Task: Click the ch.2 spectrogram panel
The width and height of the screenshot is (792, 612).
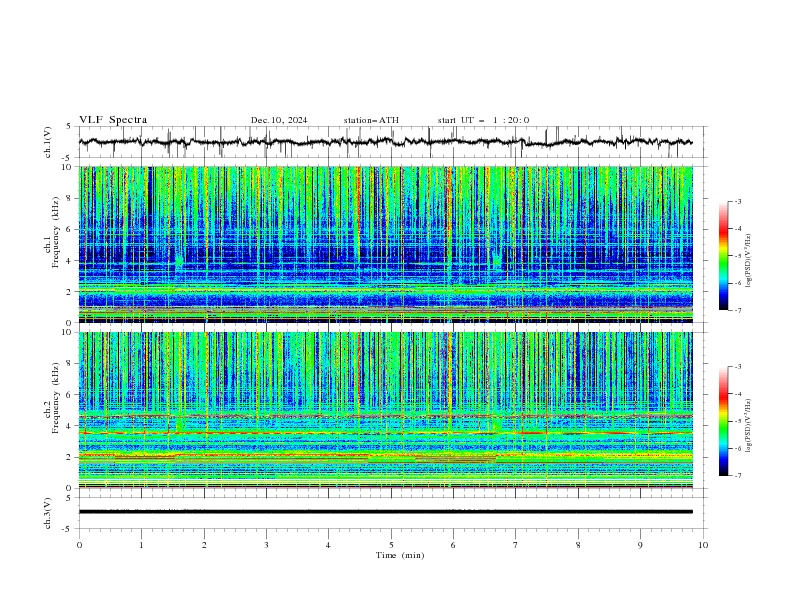Action: (x=386, y=410)
